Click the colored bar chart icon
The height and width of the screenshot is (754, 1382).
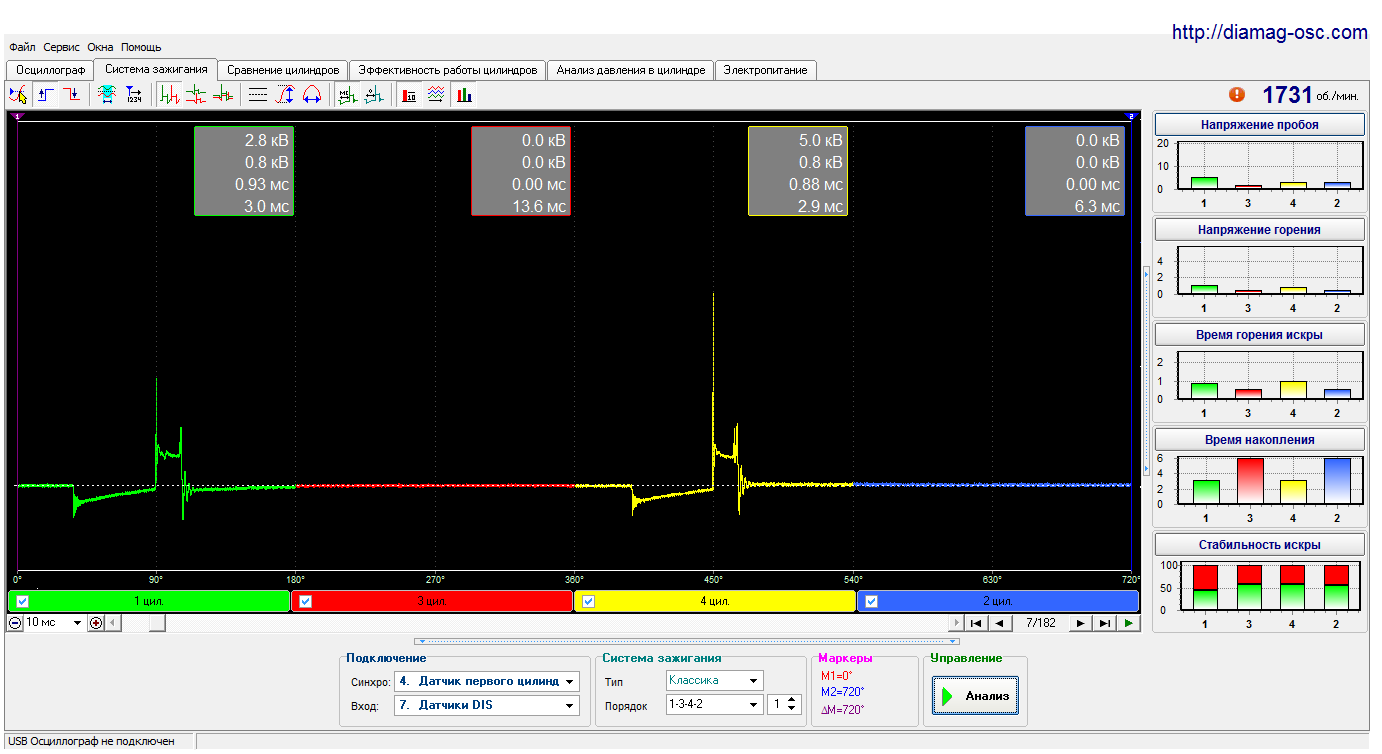[464, 95]
